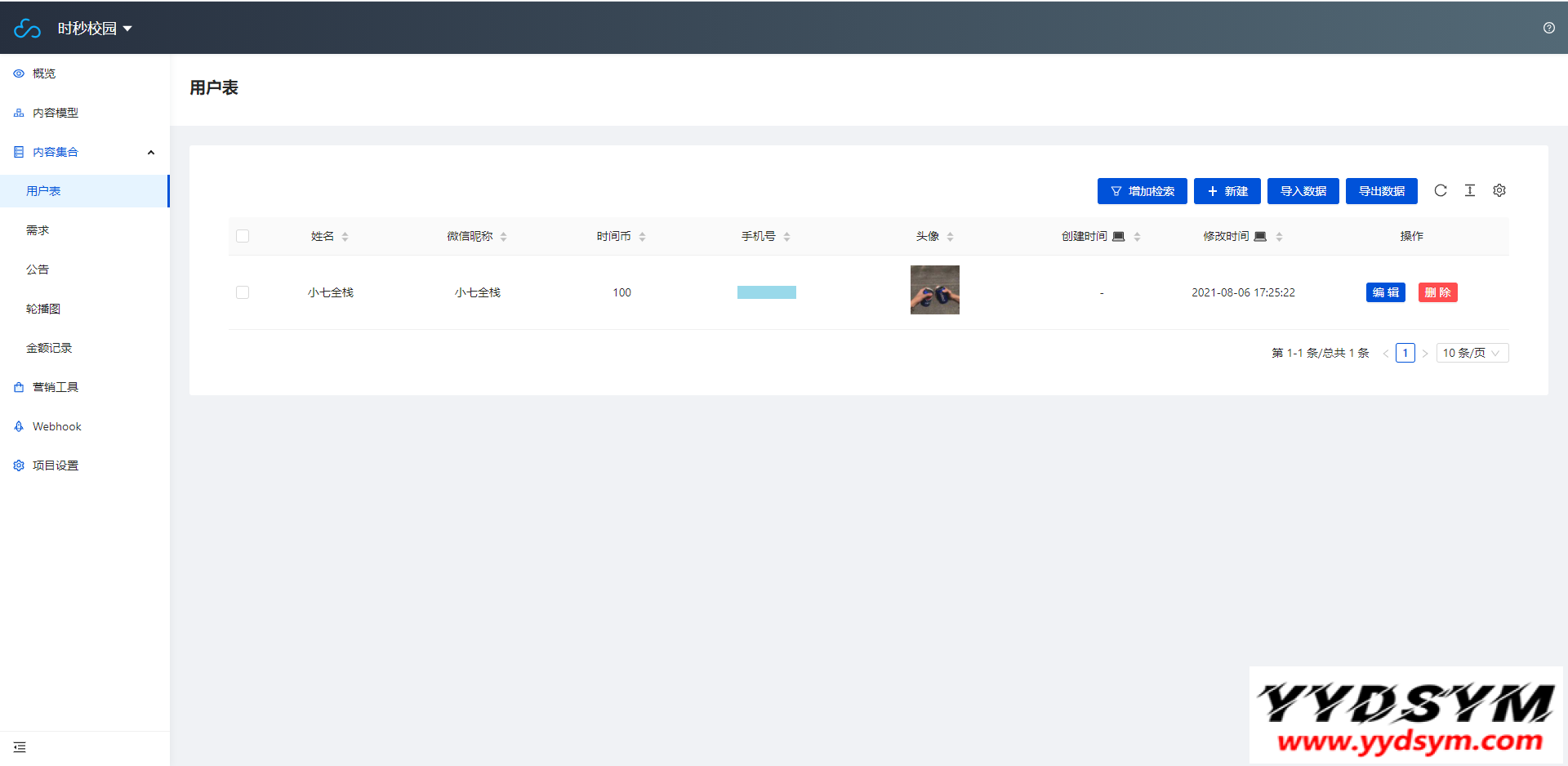Sort by 时间币 column sort arrows

coord(643,237)
